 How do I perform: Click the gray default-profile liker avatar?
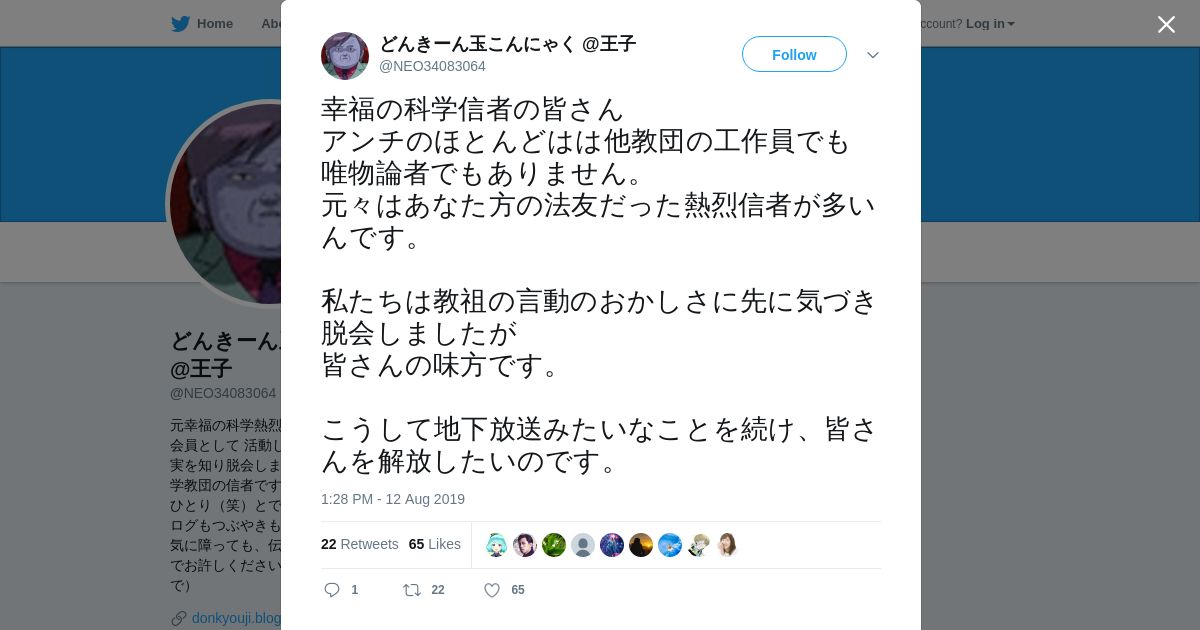click(583, 545)
